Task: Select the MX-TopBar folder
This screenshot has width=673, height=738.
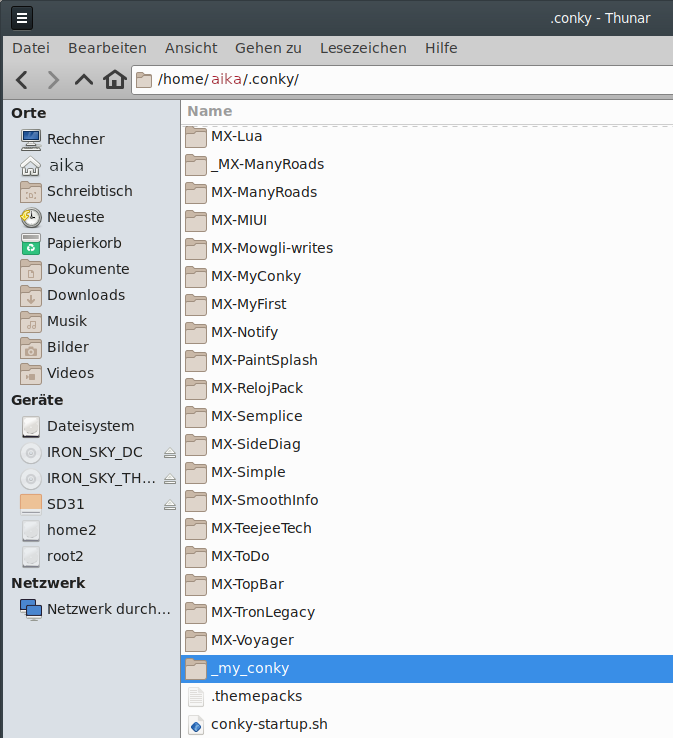Action: pyautogui.click(x=427, y=585)
